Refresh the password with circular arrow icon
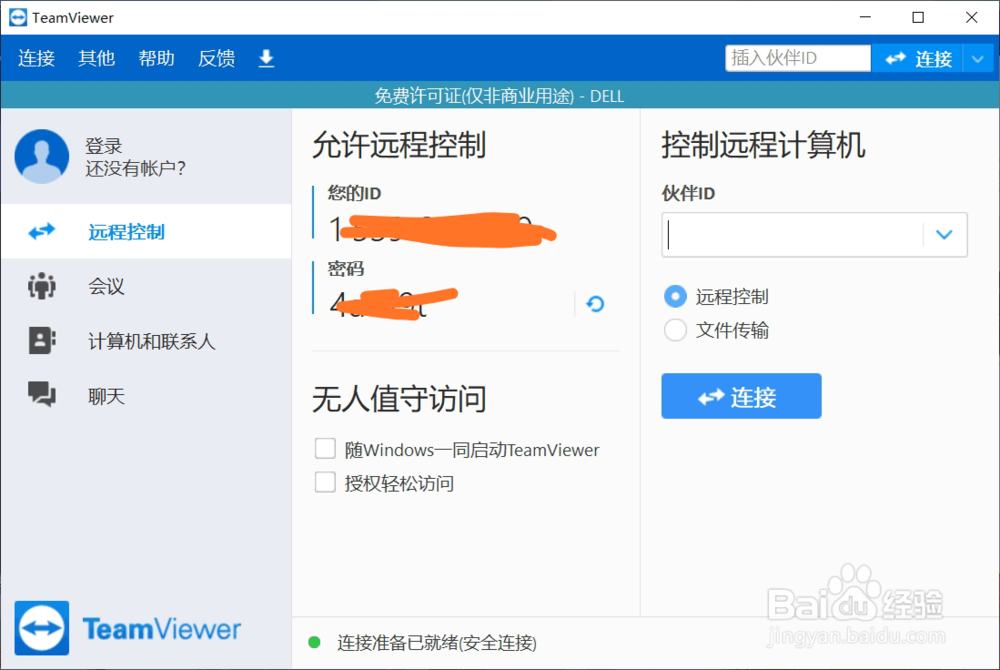This screenshot has height=670, width=1000. point(595,304)
